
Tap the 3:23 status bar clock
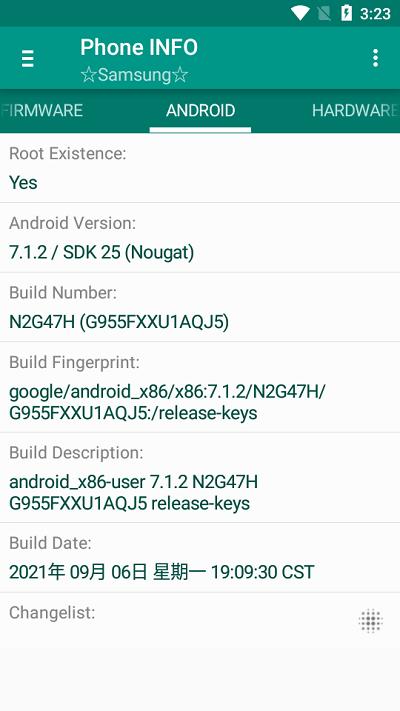375,14
